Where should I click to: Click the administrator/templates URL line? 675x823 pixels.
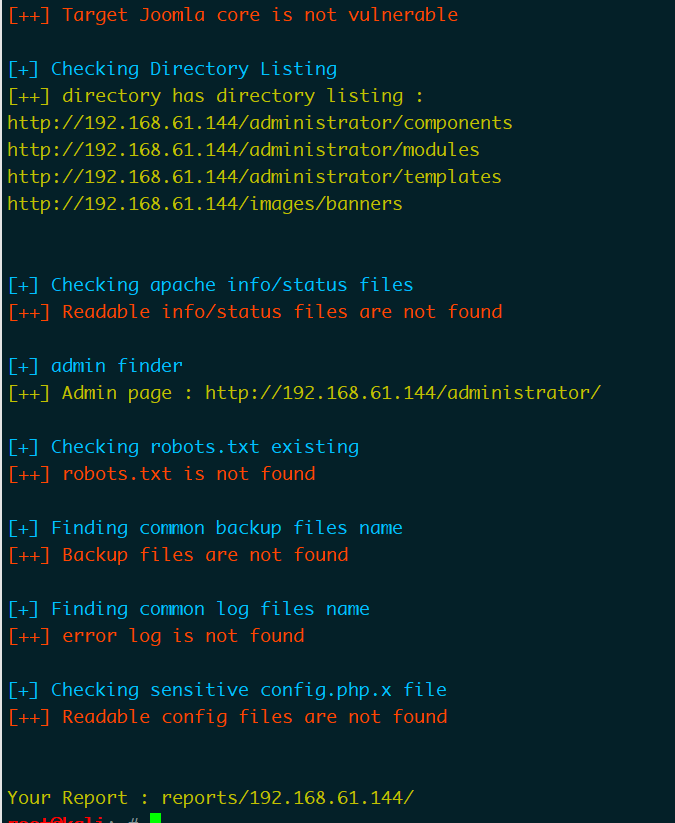click(255, 177)
